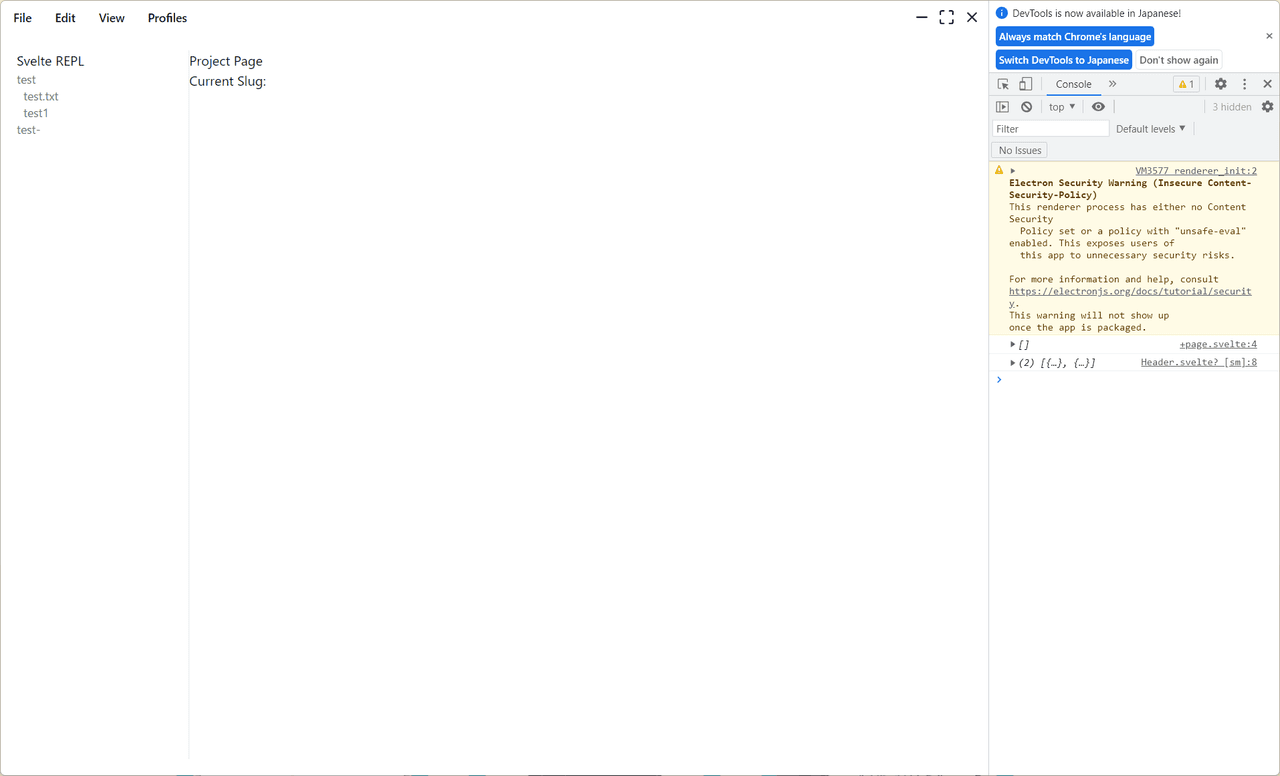Image resolution: width=1280 pixels, height=776 pixels.
Task: Open the DevTools three-dot customize menu
Action: (1244, 85)
